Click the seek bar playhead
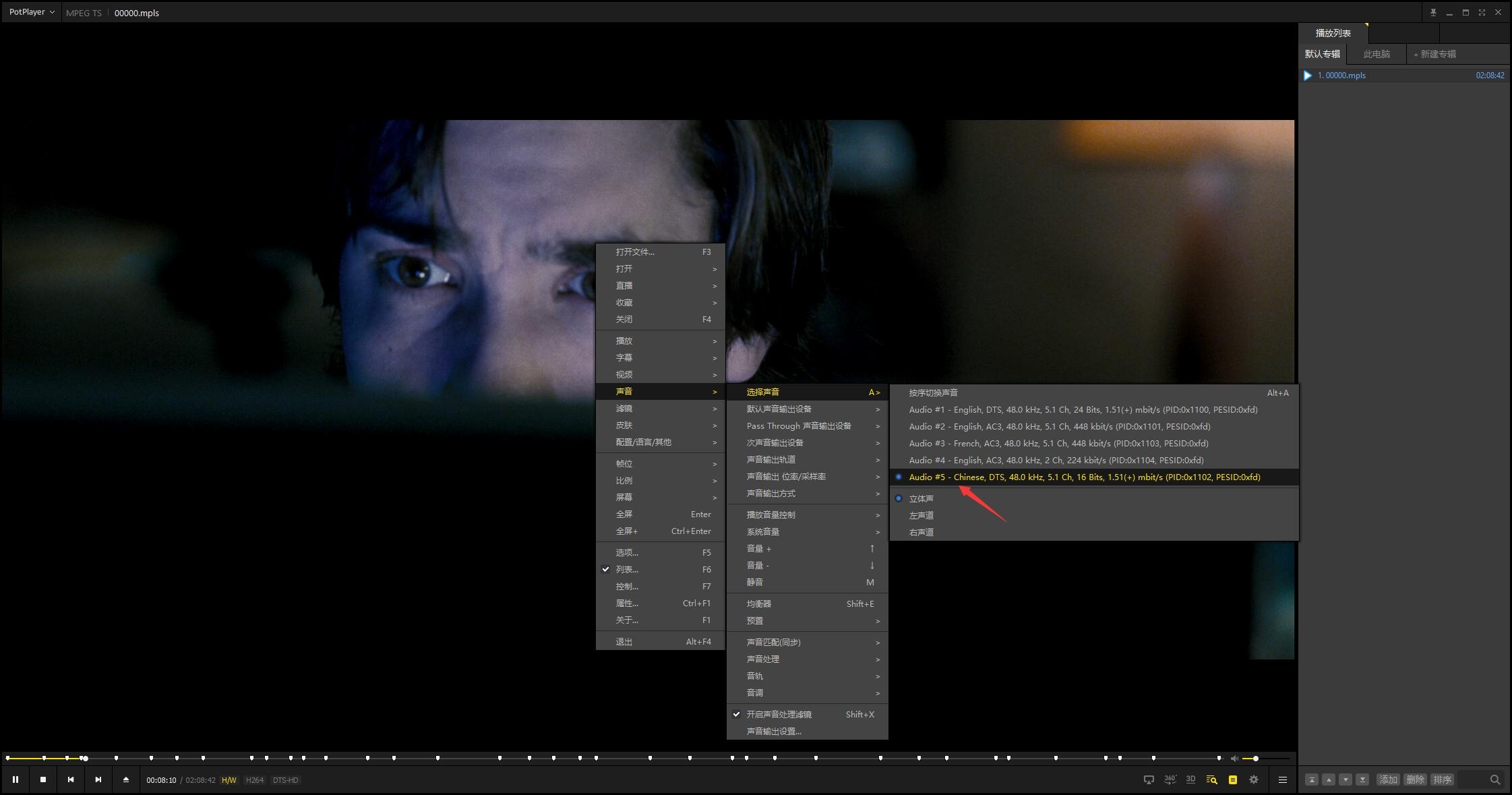The width and height of the screenshot is (1512, 795). pos(86,759)
